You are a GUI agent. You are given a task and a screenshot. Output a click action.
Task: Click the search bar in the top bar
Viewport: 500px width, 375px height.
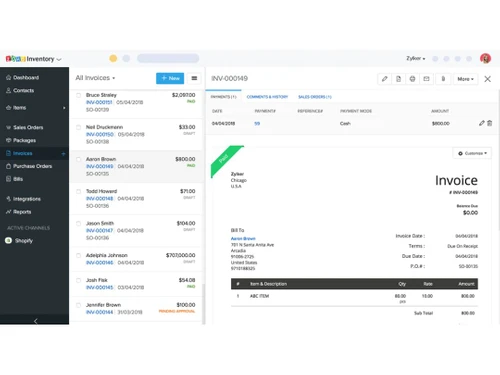[x=168, y=58]
